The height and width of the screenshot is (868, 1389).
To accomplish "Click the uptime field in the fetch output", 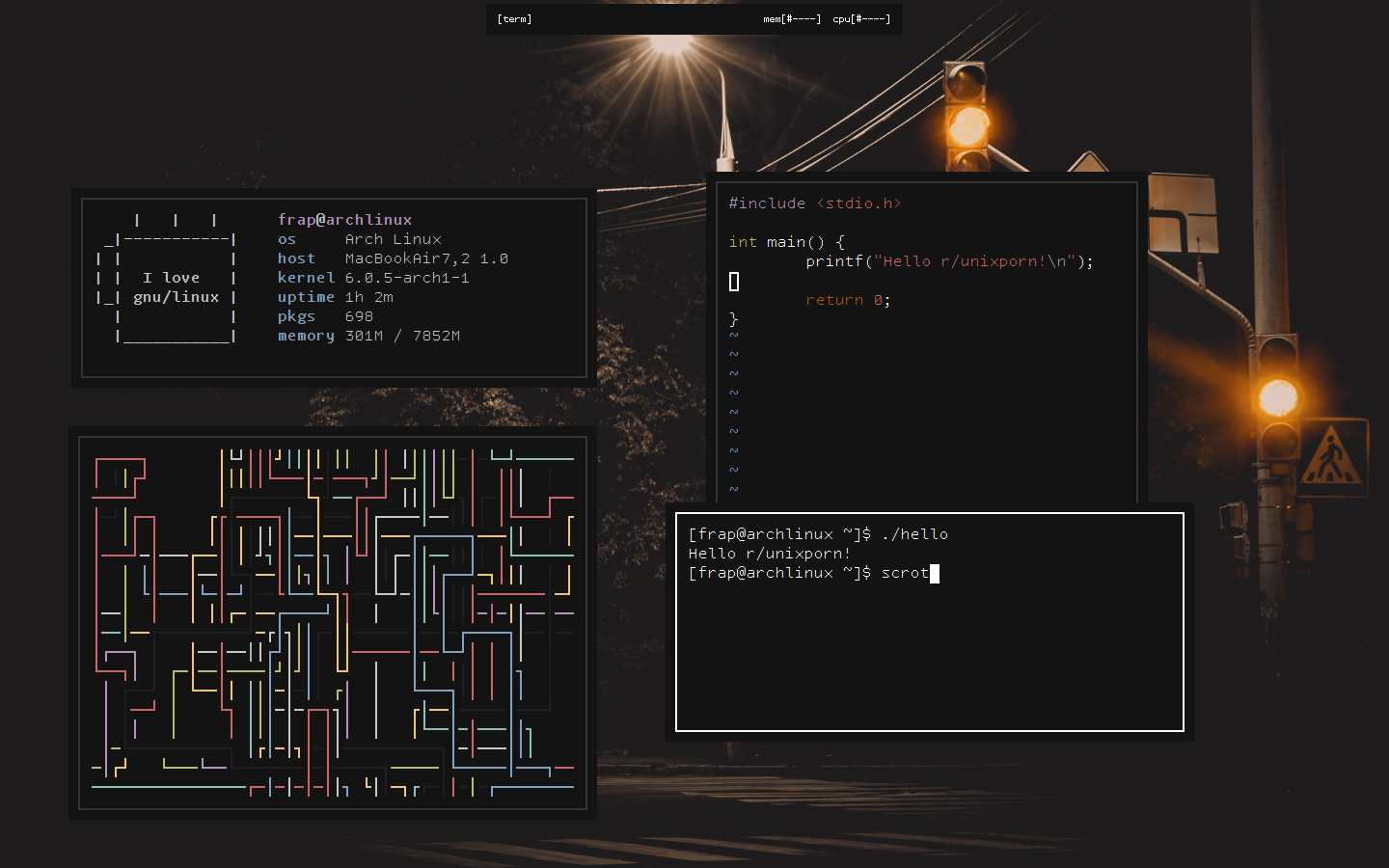I will coord(333,297).
